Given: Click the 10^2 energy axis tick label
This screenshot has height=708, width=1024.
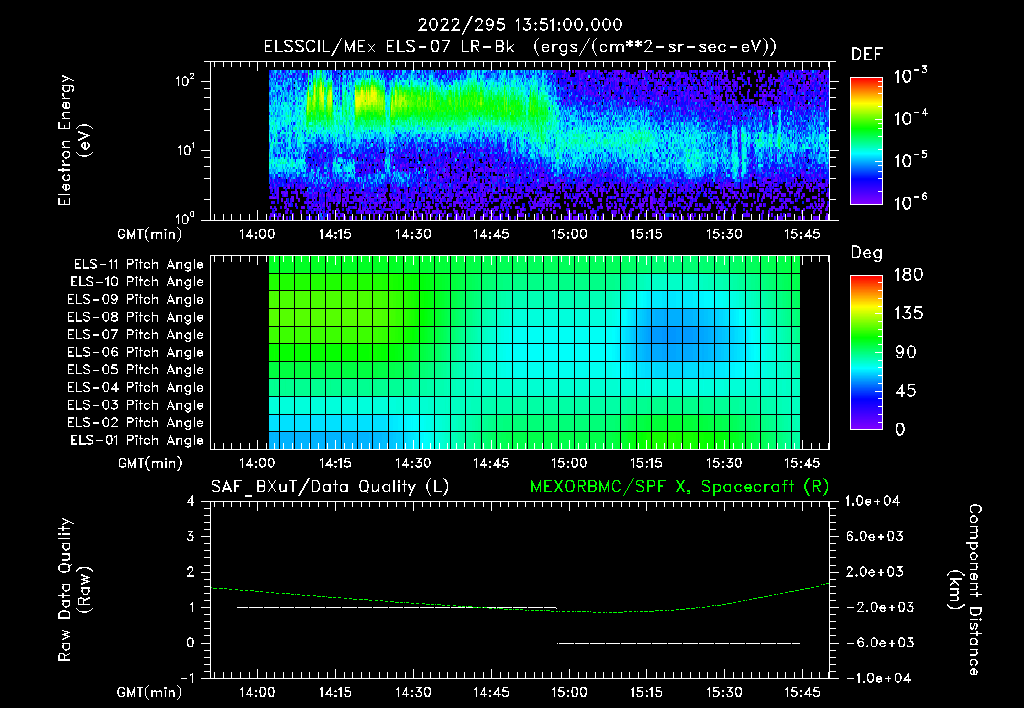Looking at the screenshot, I should click(185, 81).
